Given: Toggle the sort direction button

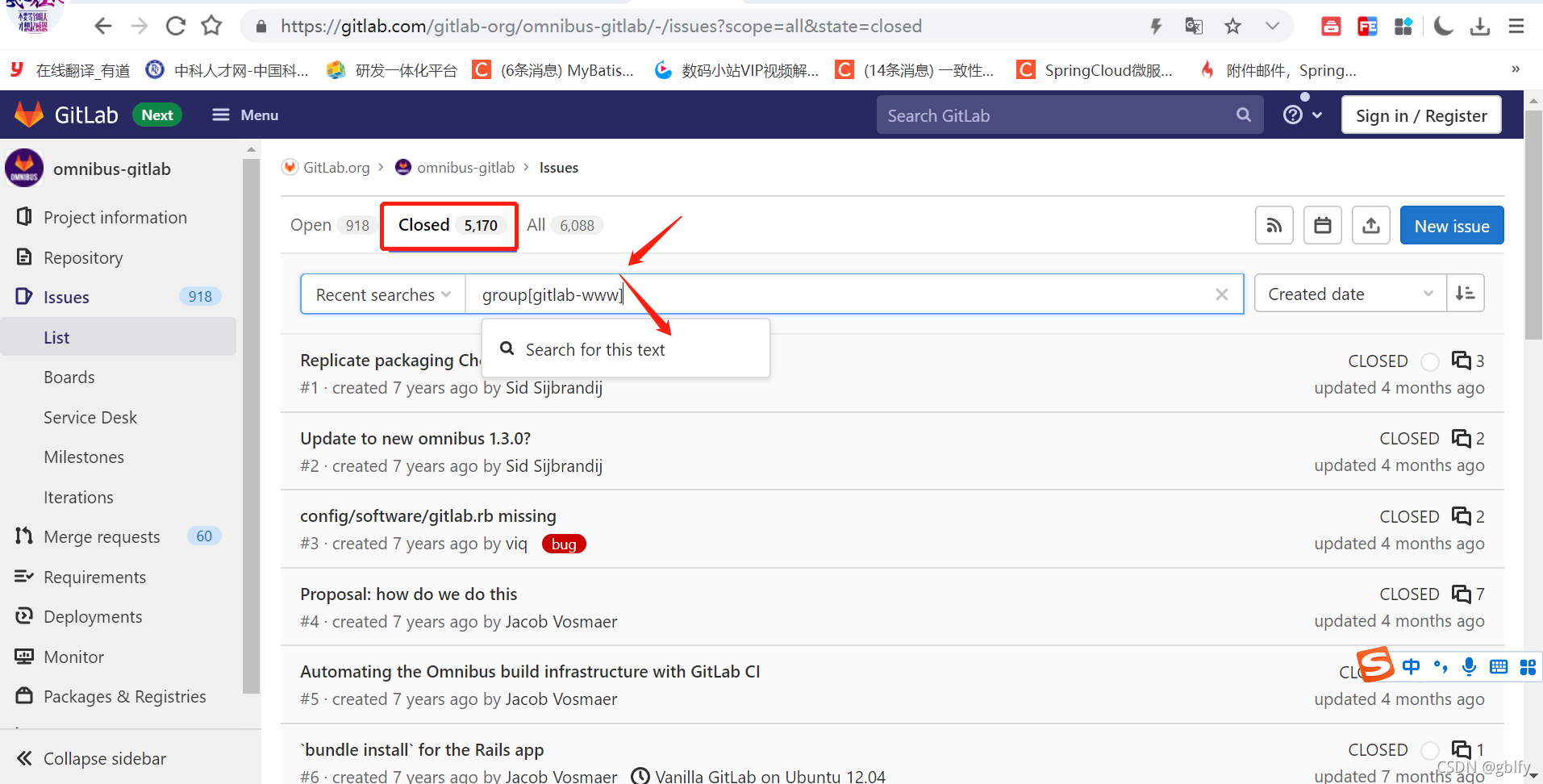Looking at the screenshot, I should (1466, 294).
